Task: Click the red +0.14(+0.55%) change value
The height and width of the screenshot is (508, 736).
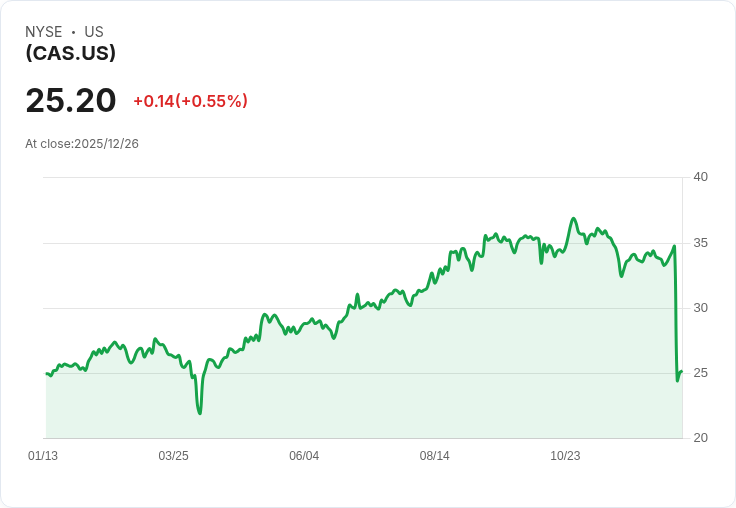Action: [190, 101]
